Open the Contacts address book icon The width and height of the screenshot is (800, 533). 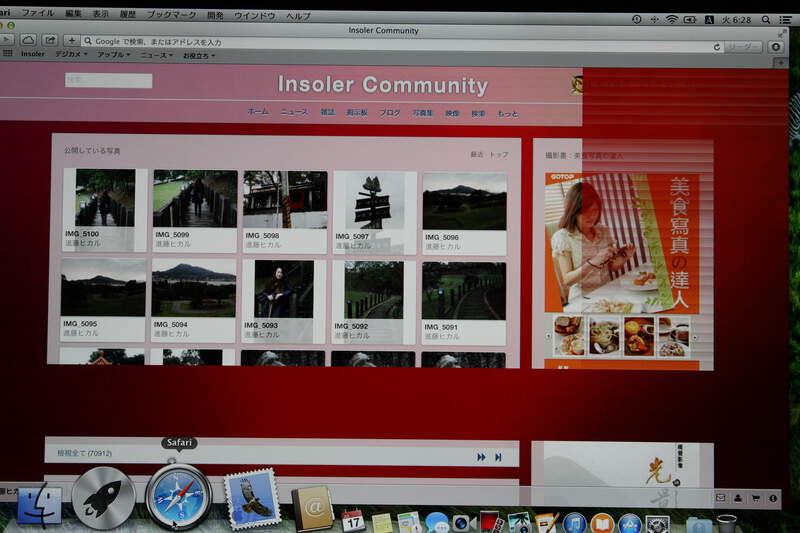(312, 509)
